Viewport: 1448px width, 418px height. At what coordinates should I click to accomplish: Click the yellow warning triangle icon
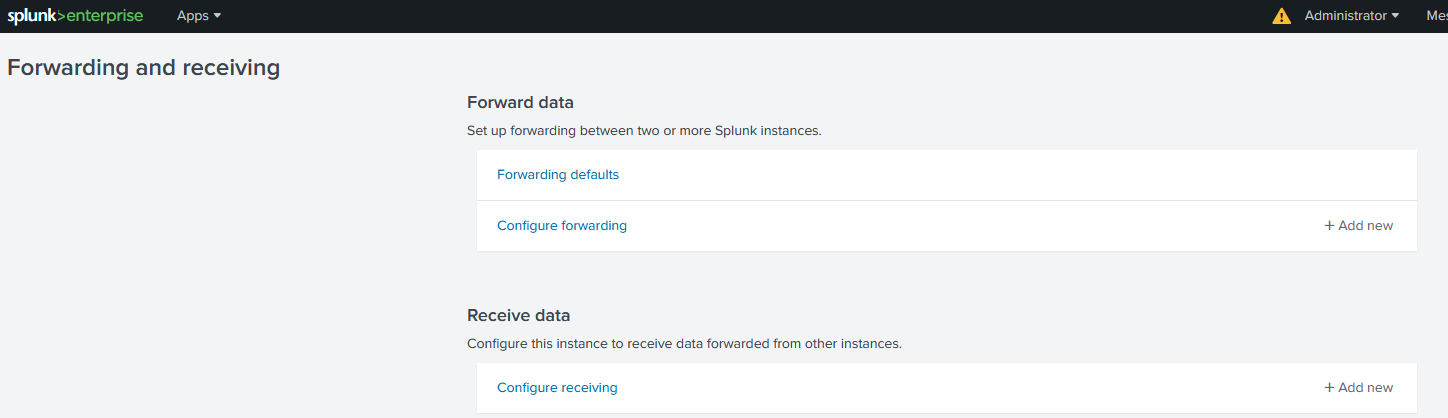click(1281, 16)
